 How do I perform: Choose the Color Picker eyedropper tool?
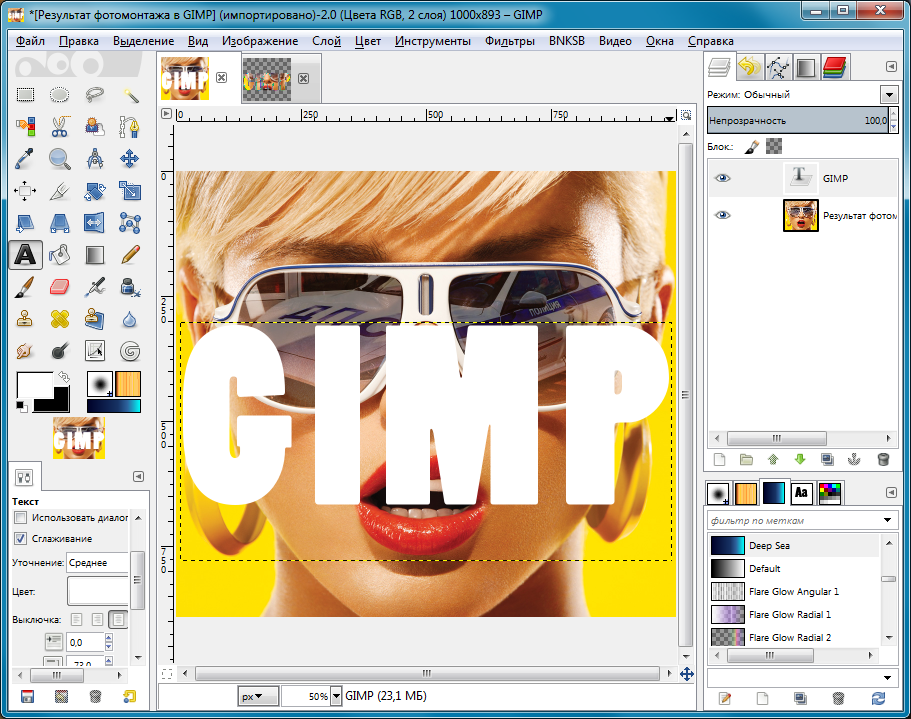[x=25, y=159]
